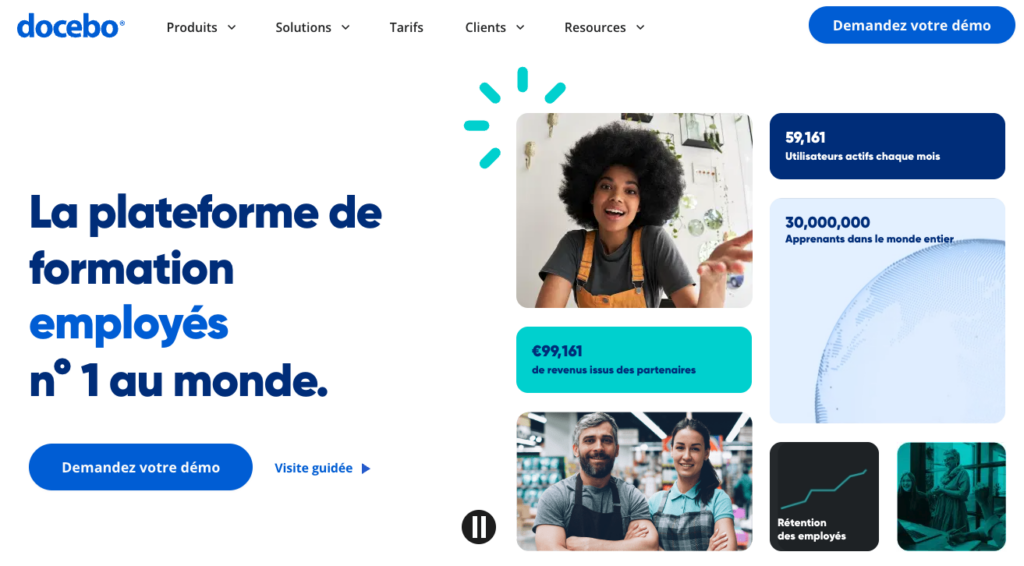
Task: Expand the Clients chevron
Action: (x=520, y=27)
